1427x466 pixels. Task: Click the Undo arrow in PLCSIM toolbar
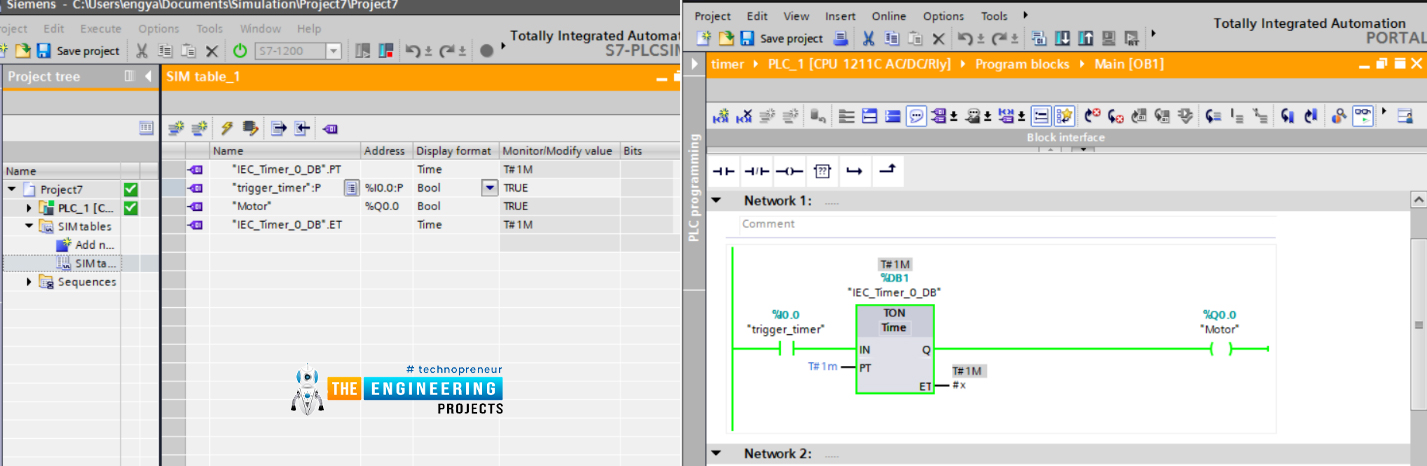click(x=413, y=51)
